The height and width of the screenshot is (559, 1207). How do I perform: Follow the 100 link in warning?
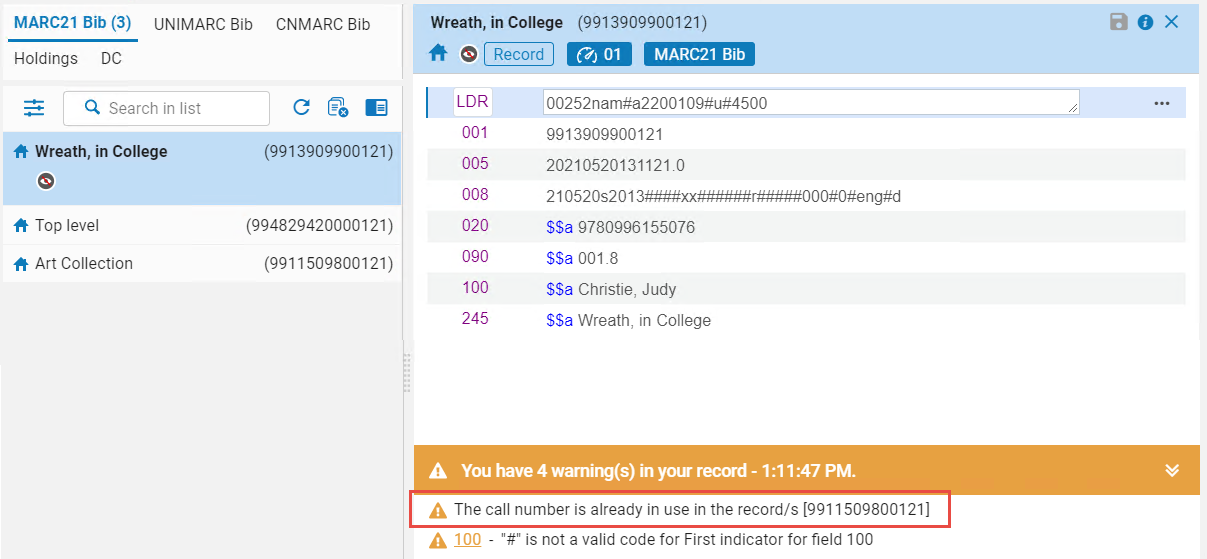coord(467,540)
